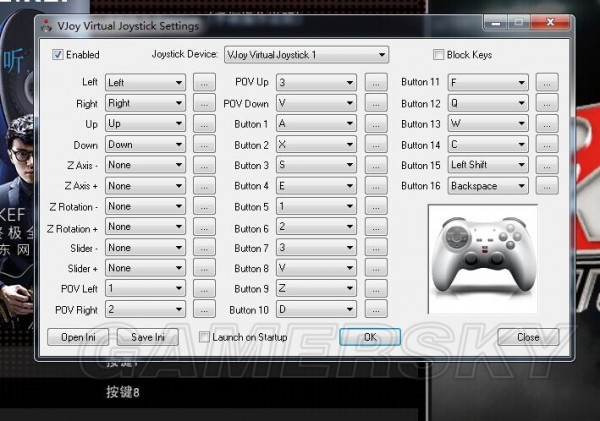Click the ... button for Button 1
Image resolution: width=600 pixels, height=421 pixels.
pos(376,124)
